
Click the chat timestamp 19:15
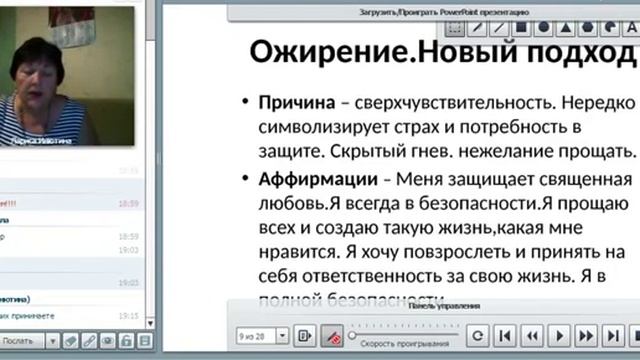129,316
